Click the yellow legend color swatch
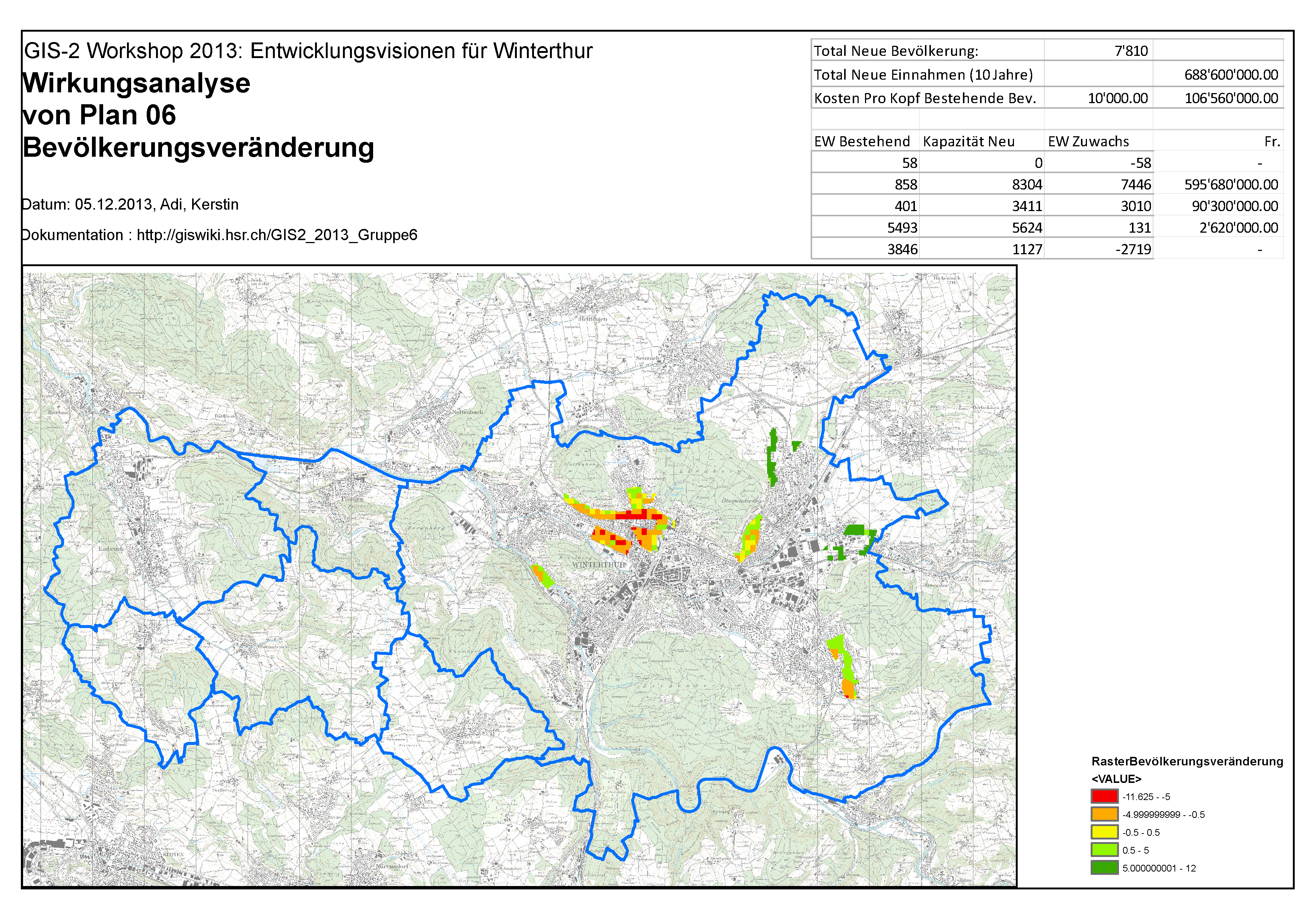The width and height of the screenshot is (1307, 924). [x=1104, y=832]
